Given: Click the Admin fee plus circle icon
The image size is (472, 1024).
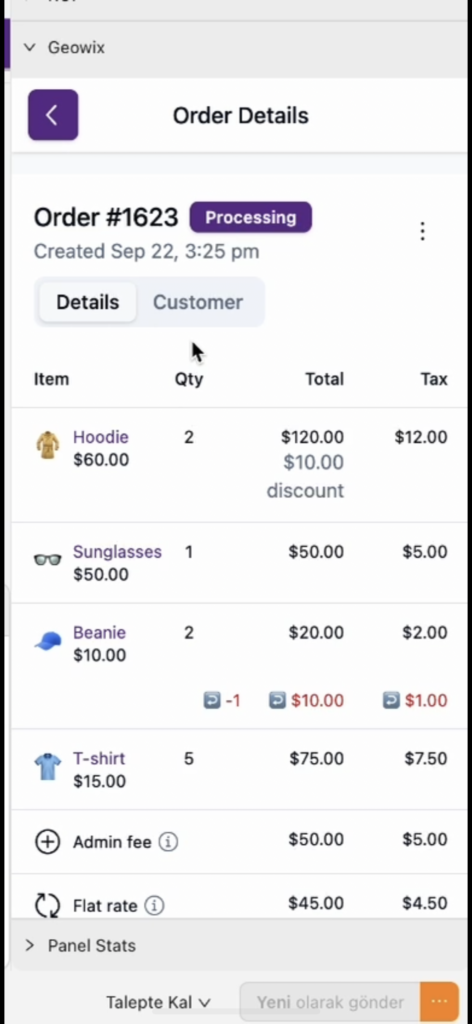Looking at the screenshot, I should 47,842.
